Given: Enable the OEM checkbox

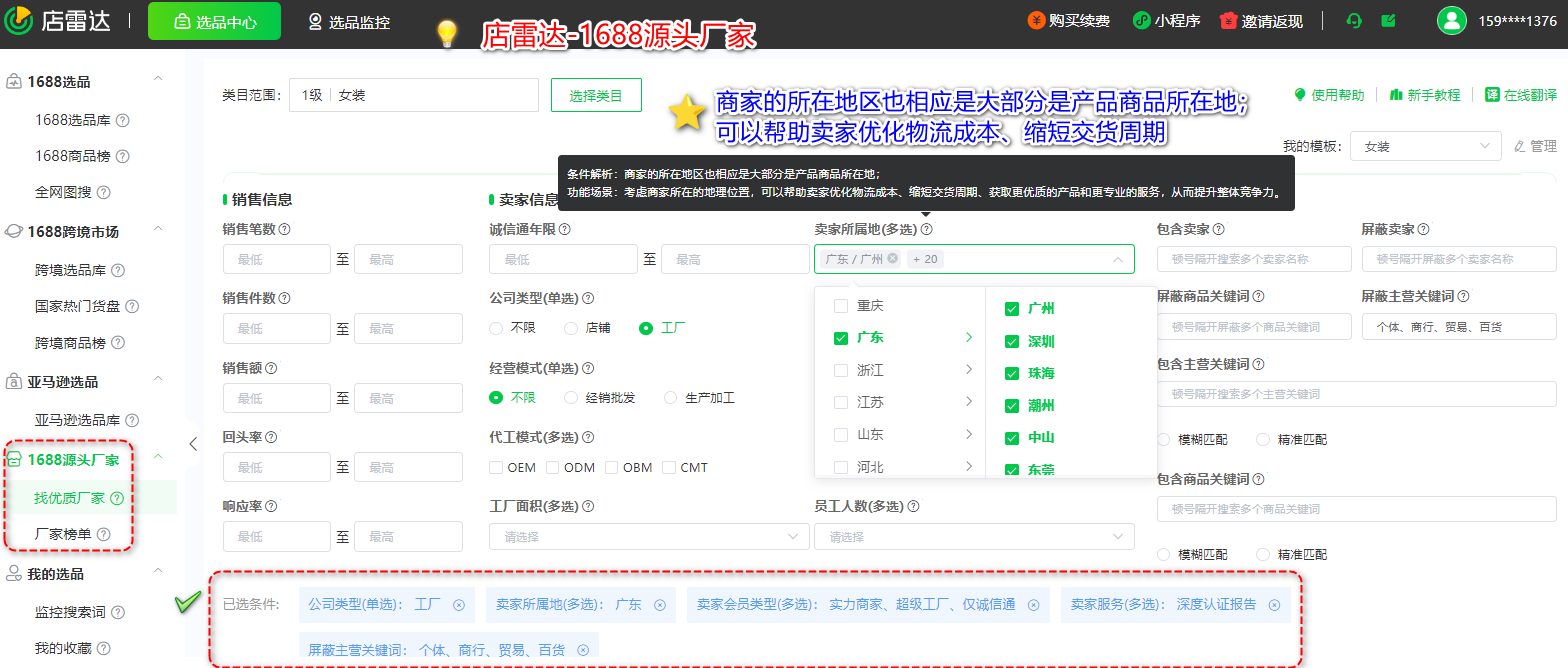Looking at the screenshot, I should click(496, 467).
